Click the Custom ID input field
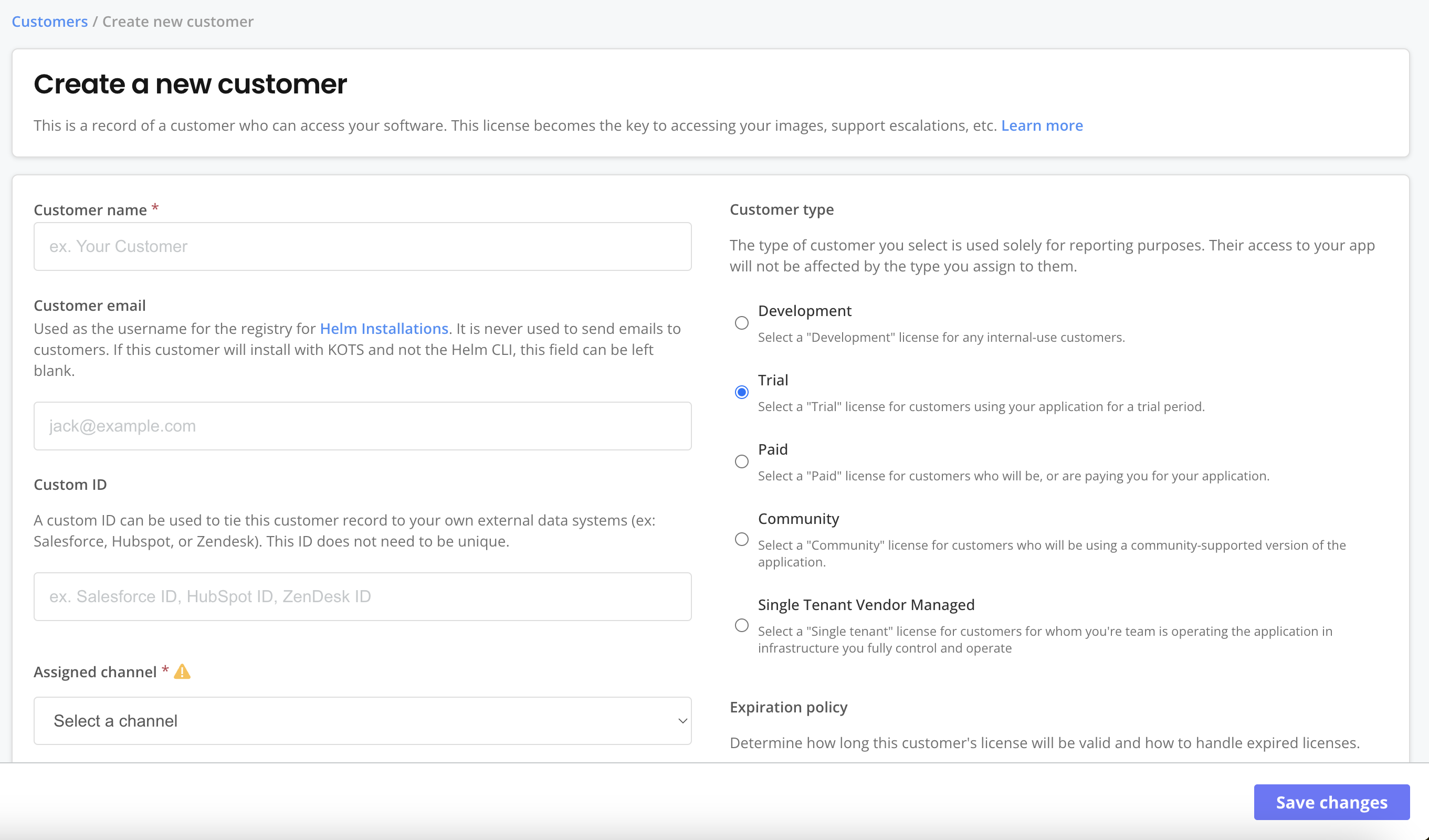Image resolution: width=1429 pixels, height=840 pixels. coord(362,596)
